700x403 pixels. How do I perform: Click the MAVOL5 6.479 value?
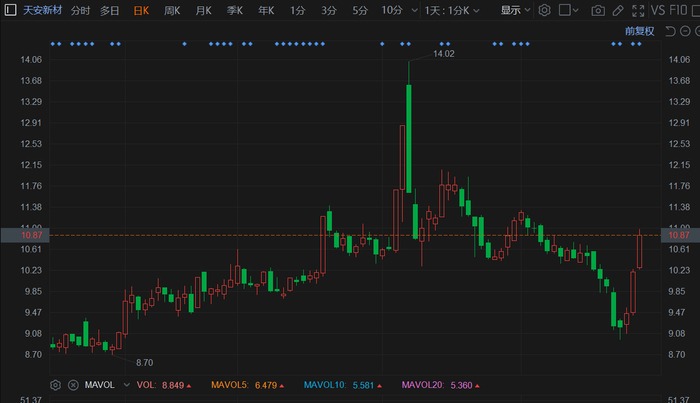(x=266, y=385)
